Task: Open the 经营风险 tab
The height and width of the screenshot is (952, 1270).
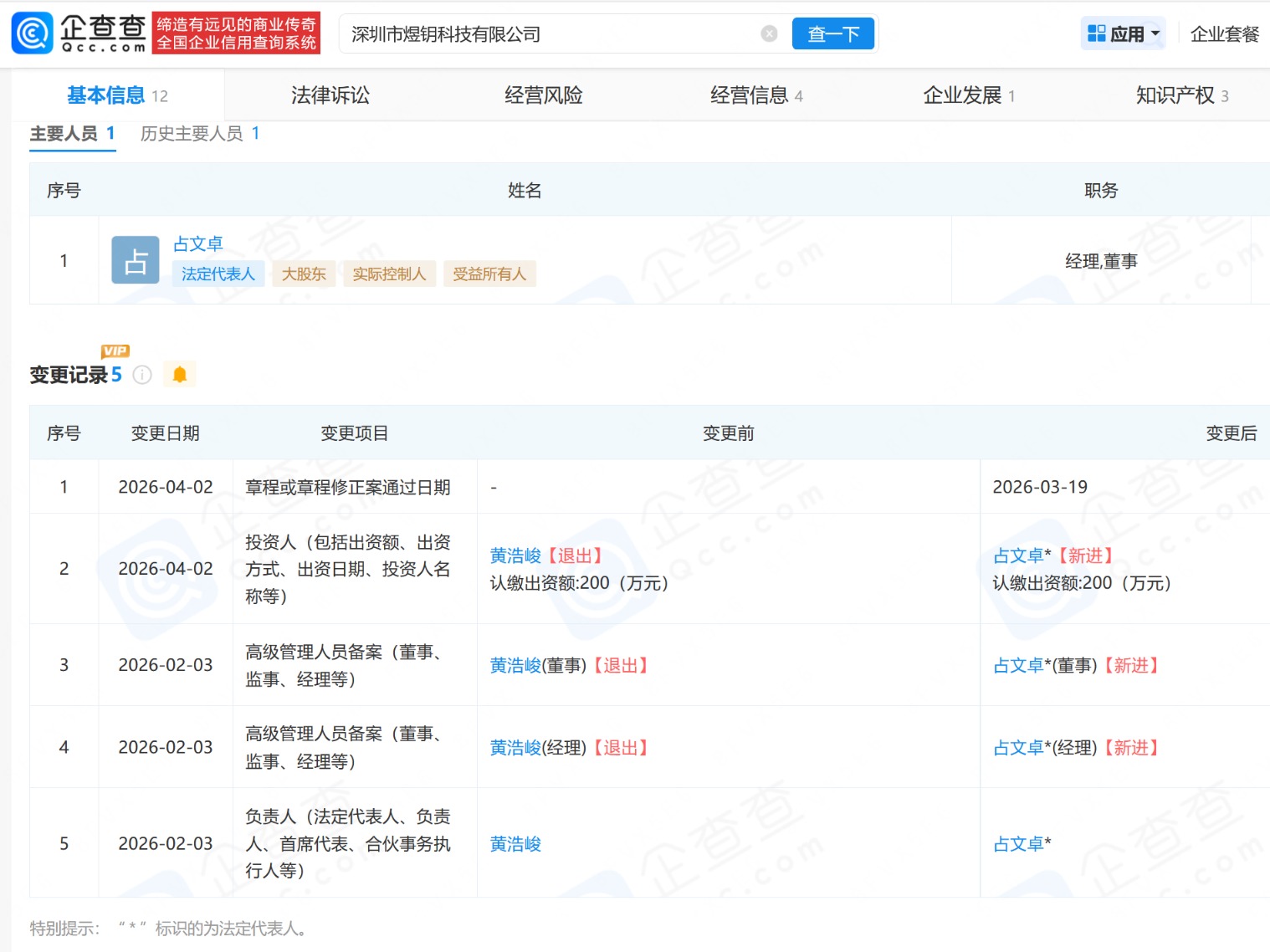Action: click(x=544, y=95)
